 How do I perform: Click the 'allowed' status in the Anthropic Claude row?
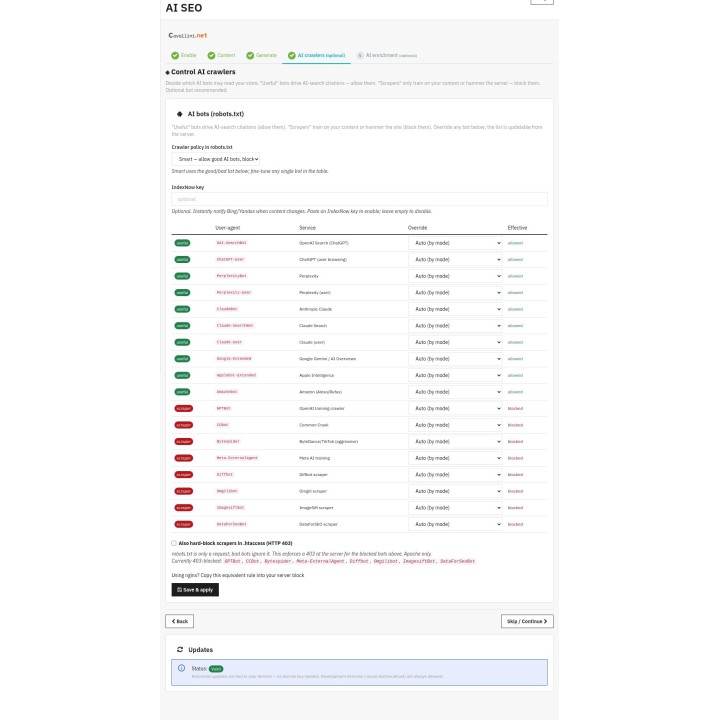click(x=515, y=309)
